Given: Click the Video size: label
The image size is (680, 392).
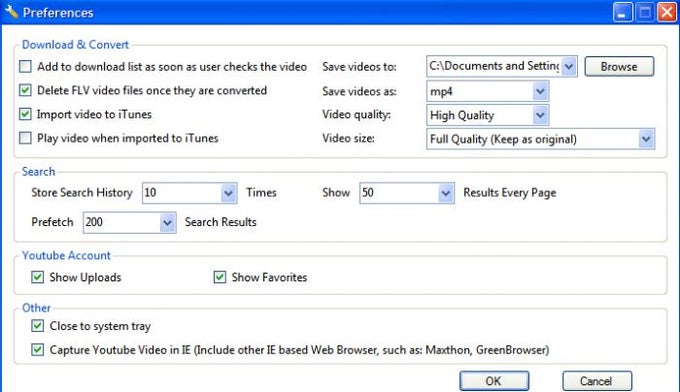Looking at the screenshot, I should 348,138.
